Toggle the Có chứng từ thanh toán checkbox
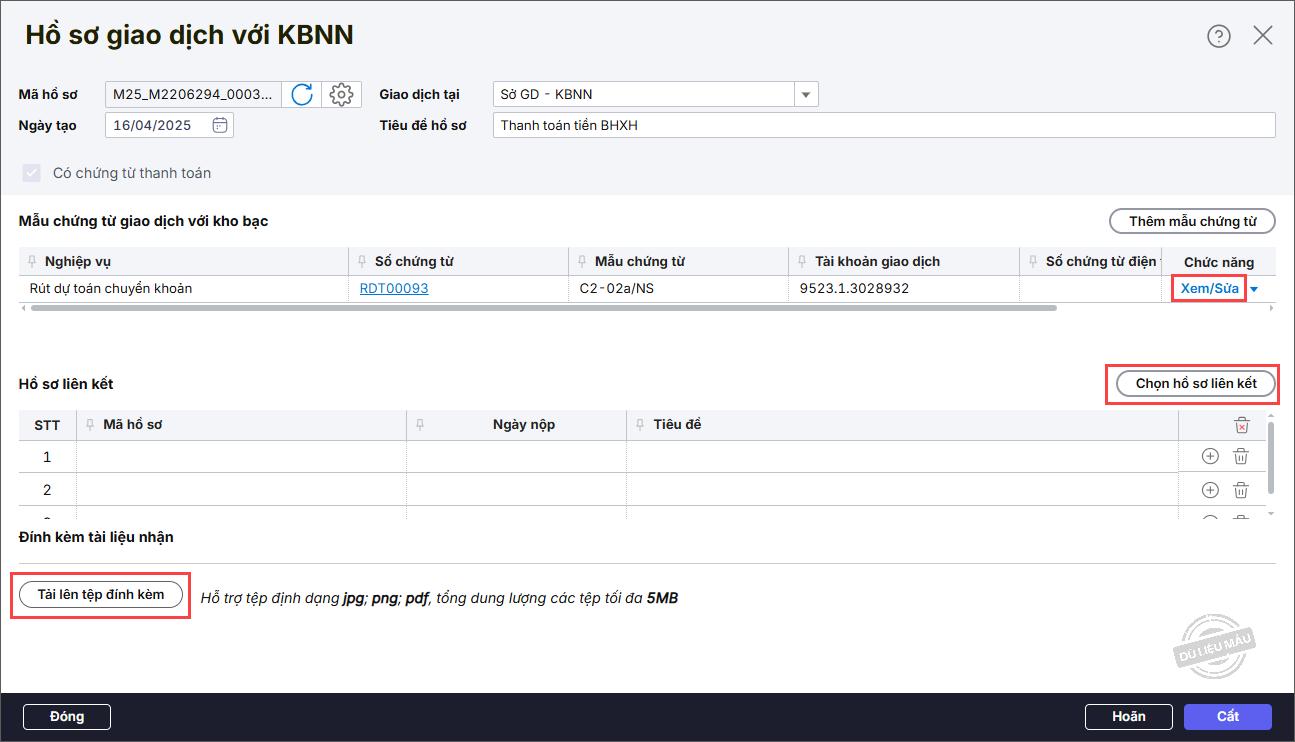Screen dimensions: 1295x742 click(x=32, y=173)
